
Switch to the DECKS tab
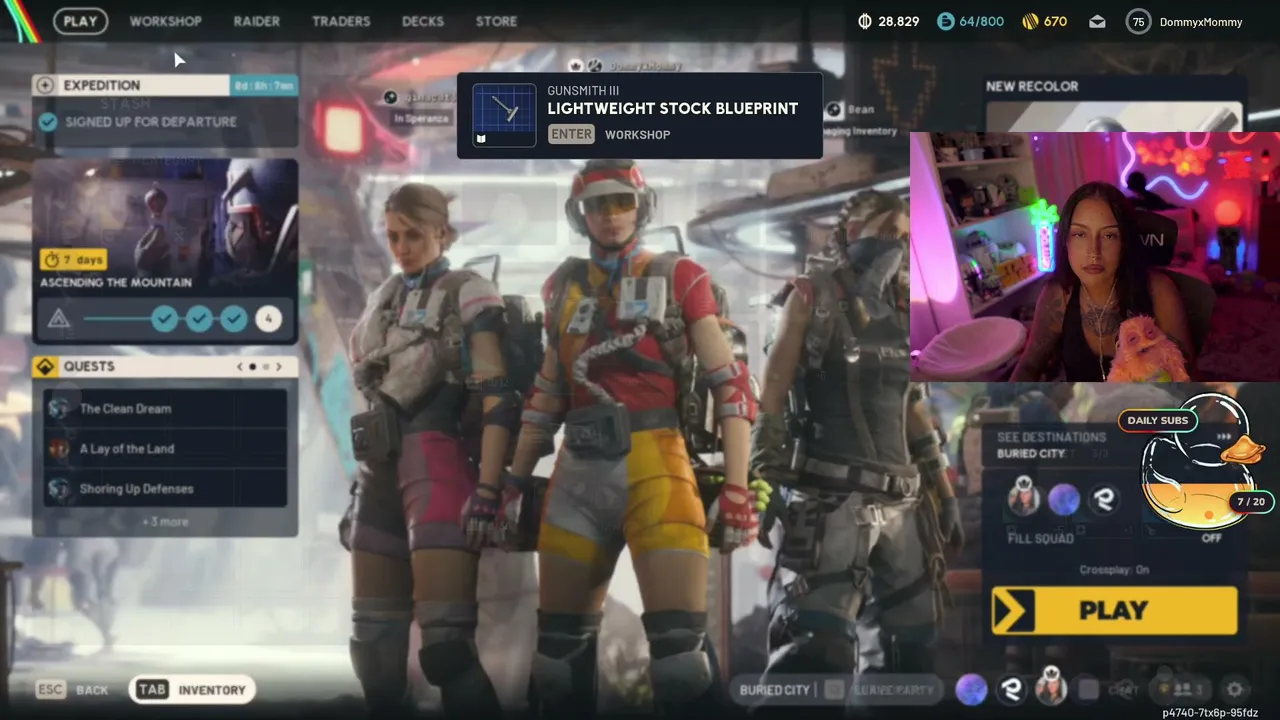(x=423, y=21)
